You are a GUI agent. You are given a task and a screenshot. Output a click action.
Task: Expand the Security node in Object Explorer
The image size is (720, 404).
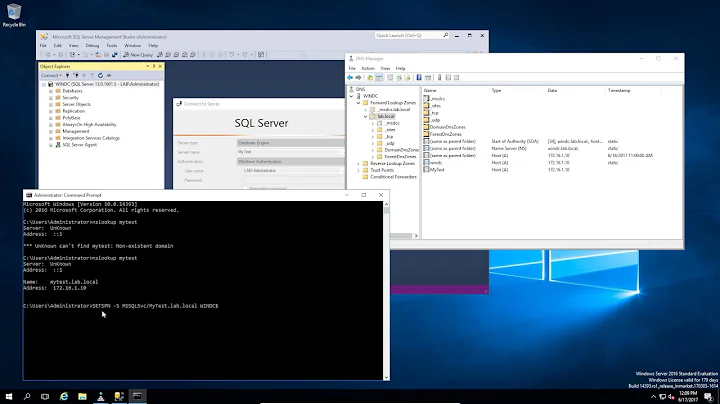51,98
